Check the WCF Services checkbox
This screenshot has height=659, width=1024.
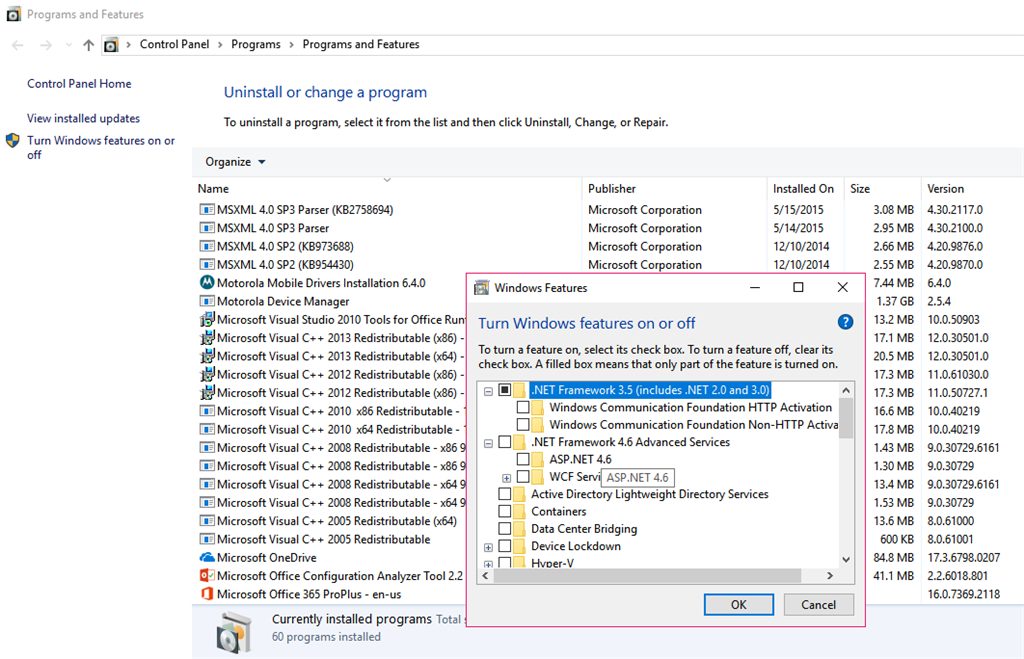tap(522, 476)
